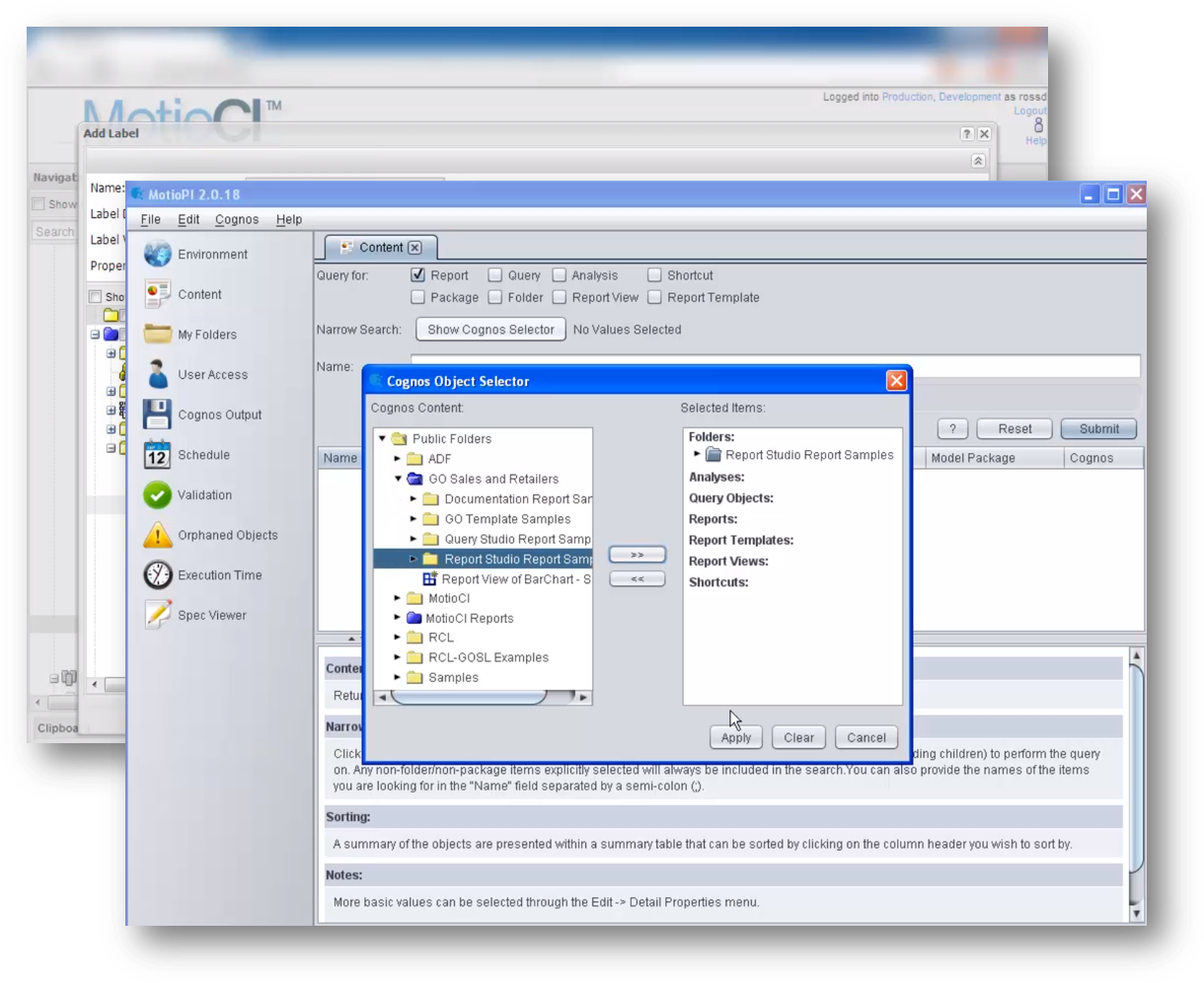Open the Environment section icon
Screen dimensions: 1204x983
(158, 254)
